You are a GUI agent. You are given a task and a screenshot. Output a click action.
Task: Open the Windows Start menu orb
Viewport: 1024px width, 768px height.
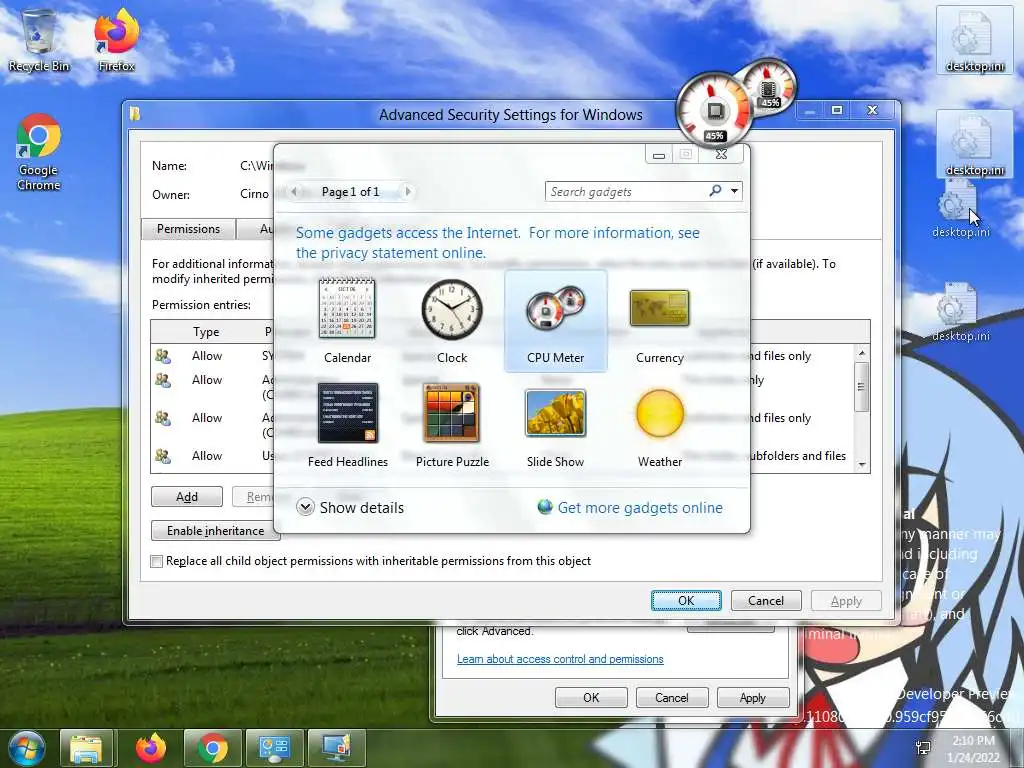point(26,748)
